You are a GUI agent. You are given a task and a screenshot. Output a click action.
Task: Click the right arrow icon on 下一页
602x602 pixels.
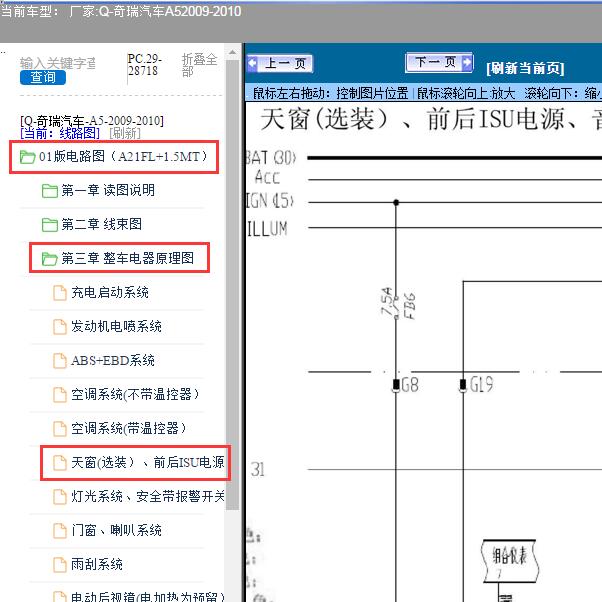tap(466, 62)
